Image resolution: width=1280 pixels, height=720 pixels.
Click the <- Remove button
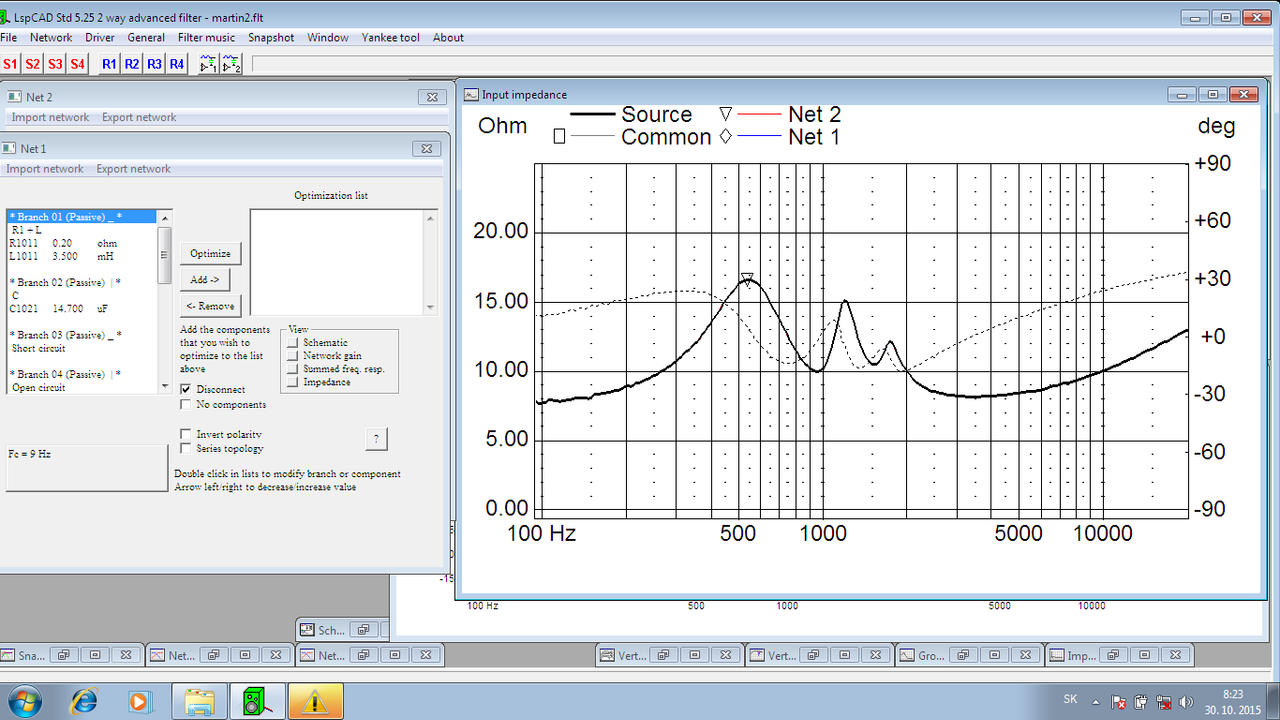click(x=210, y=306)
